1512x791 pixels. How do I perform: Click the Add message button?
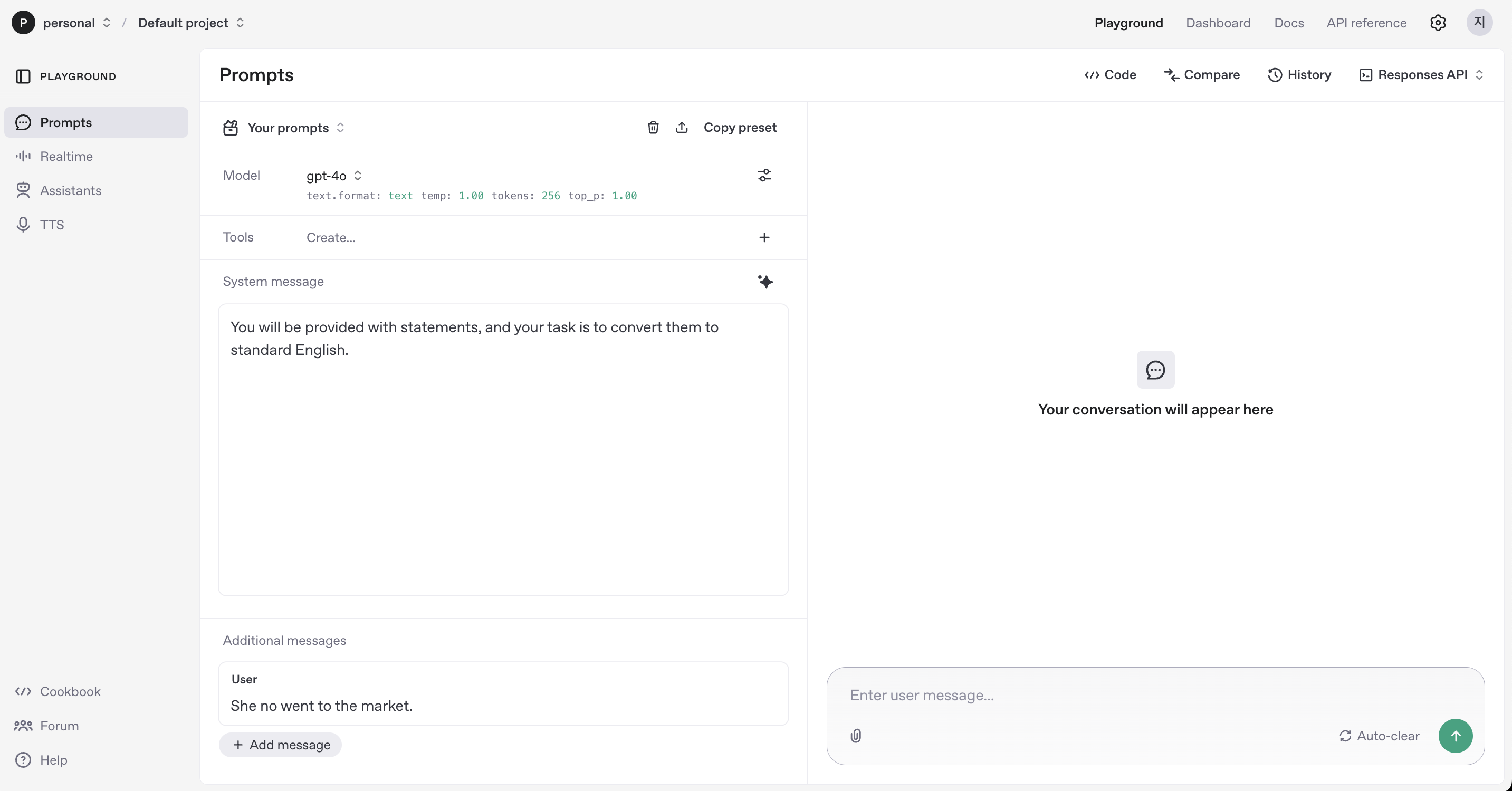click(281, 745)
